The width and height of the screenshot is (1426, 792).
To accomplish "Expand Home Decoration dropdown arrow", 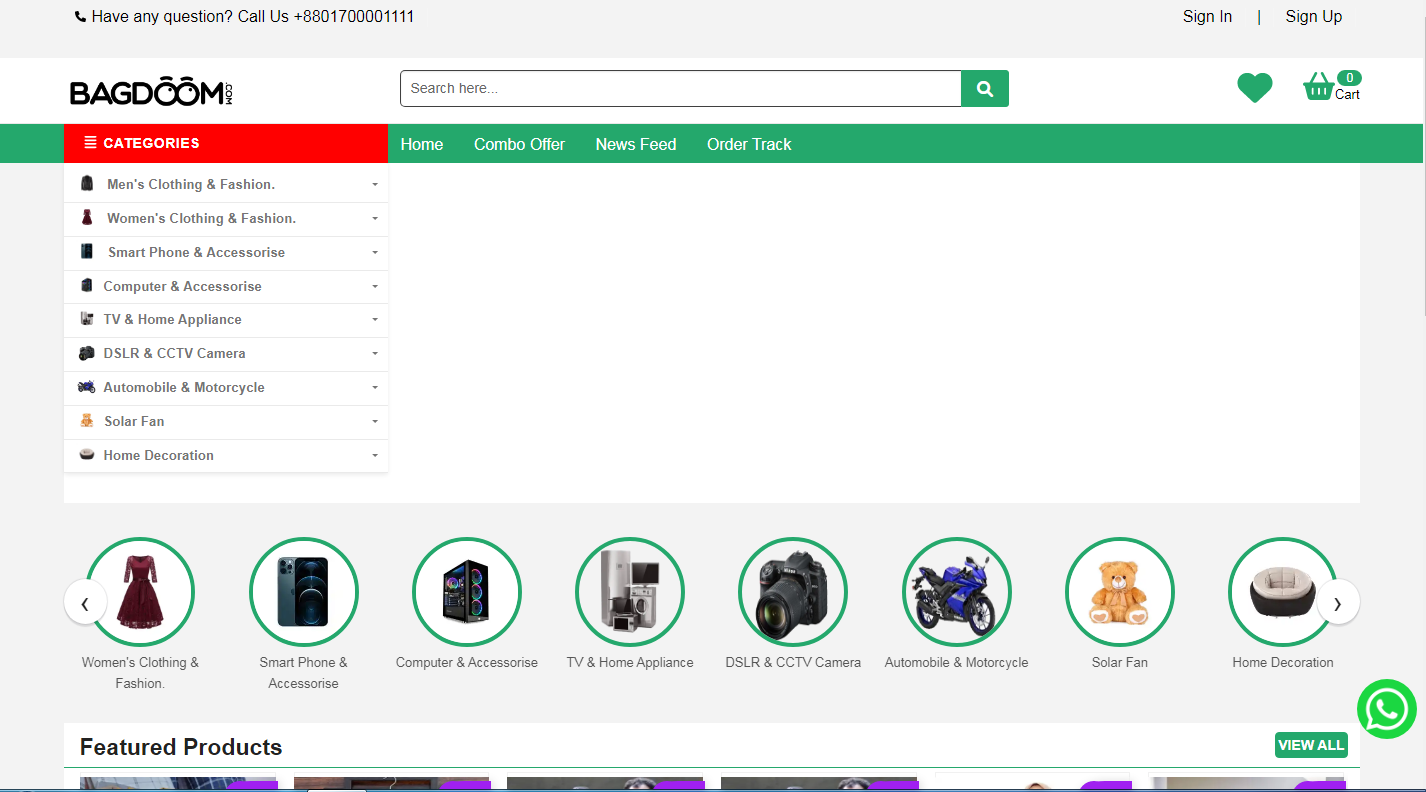I will [x=375, y=456].
